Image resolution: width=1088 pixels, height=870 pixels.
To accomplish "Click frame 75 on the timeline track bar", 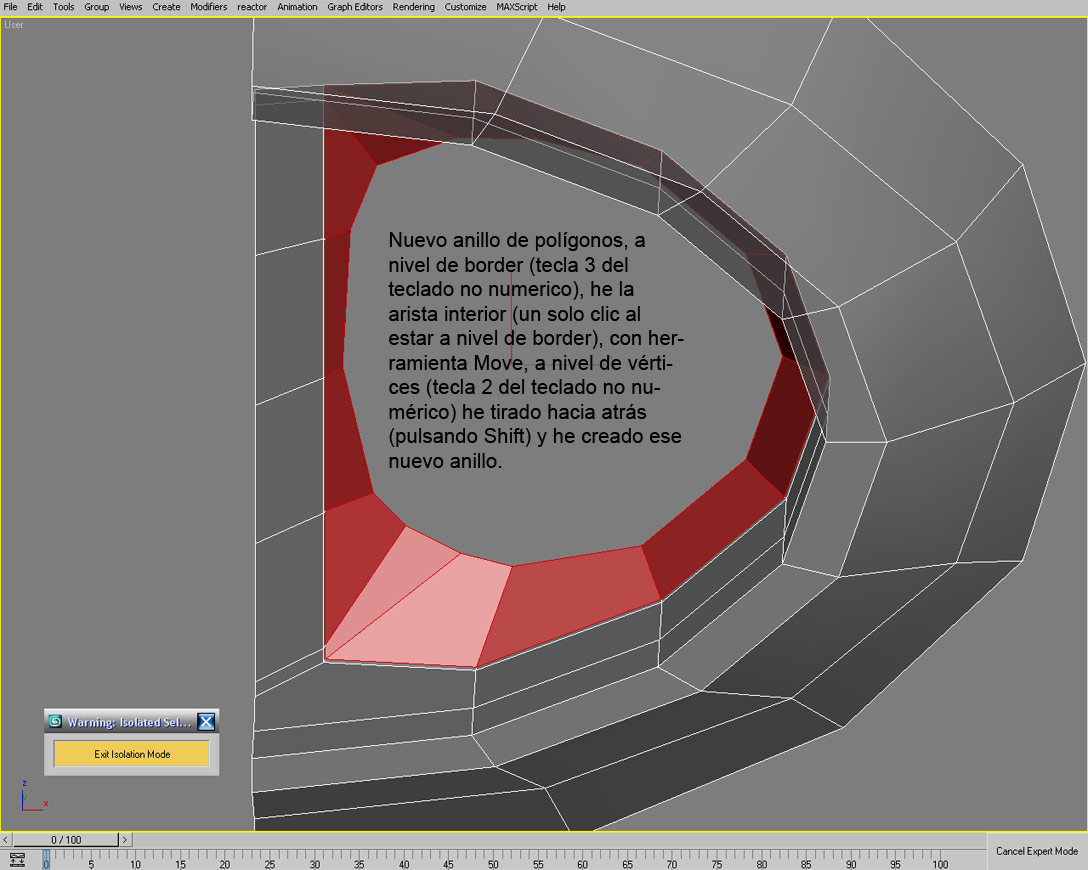I will [x=717, y=864].
